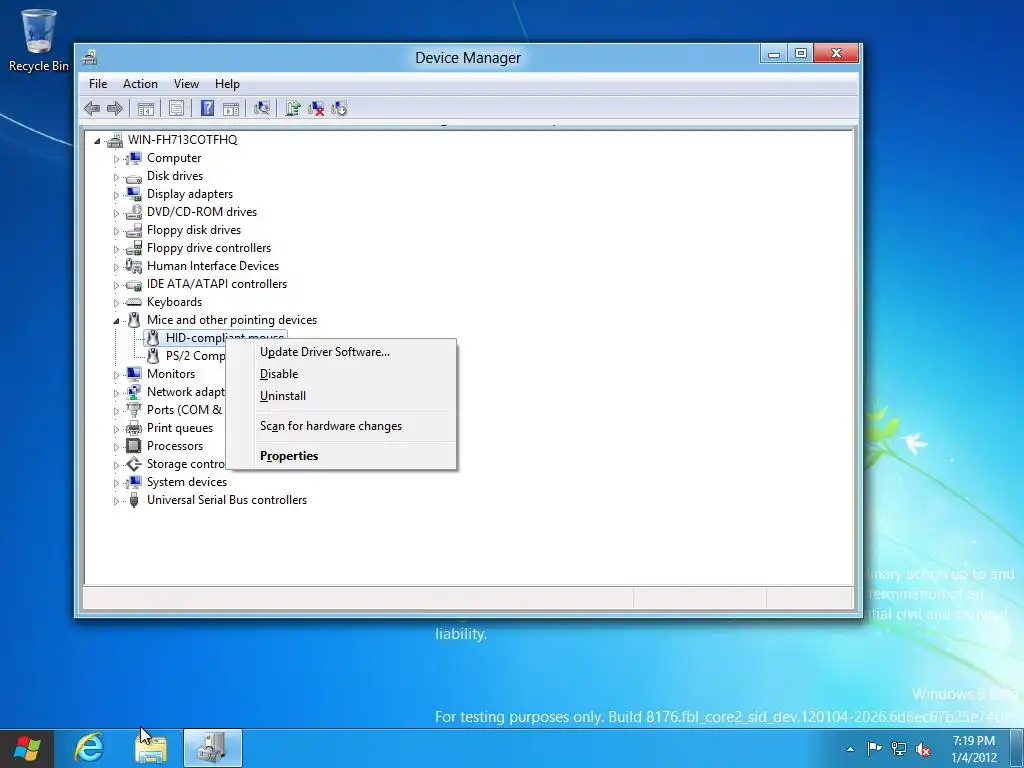Collapse the WIN-FH713COTFHQ root node

97,140
